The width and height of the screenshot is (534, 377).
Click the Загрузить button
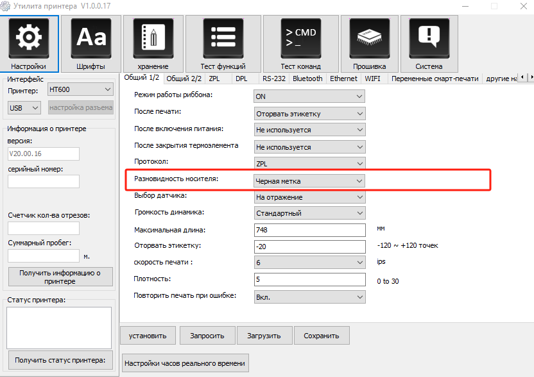[264, 336]
